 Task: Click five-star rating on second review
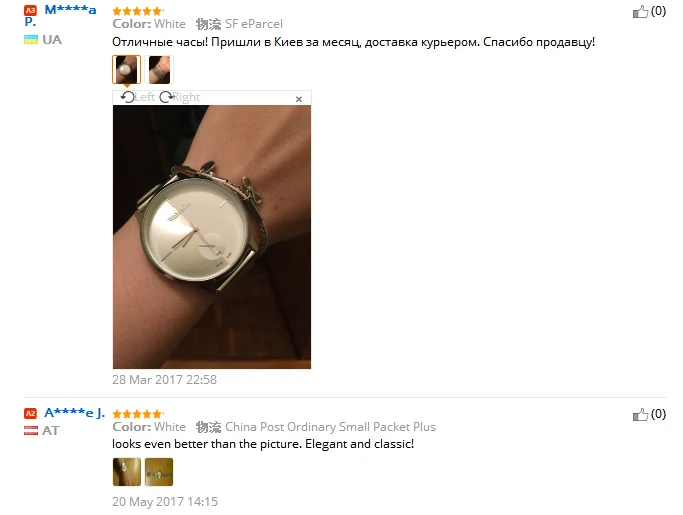(x=138, y=414)
